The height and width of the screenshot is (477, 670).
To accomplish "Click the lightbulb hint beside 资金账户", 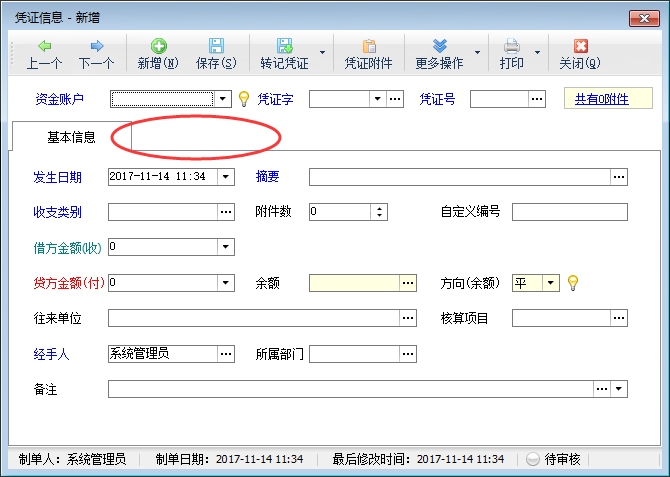I will pyautogui.click(x=243, y=99).
